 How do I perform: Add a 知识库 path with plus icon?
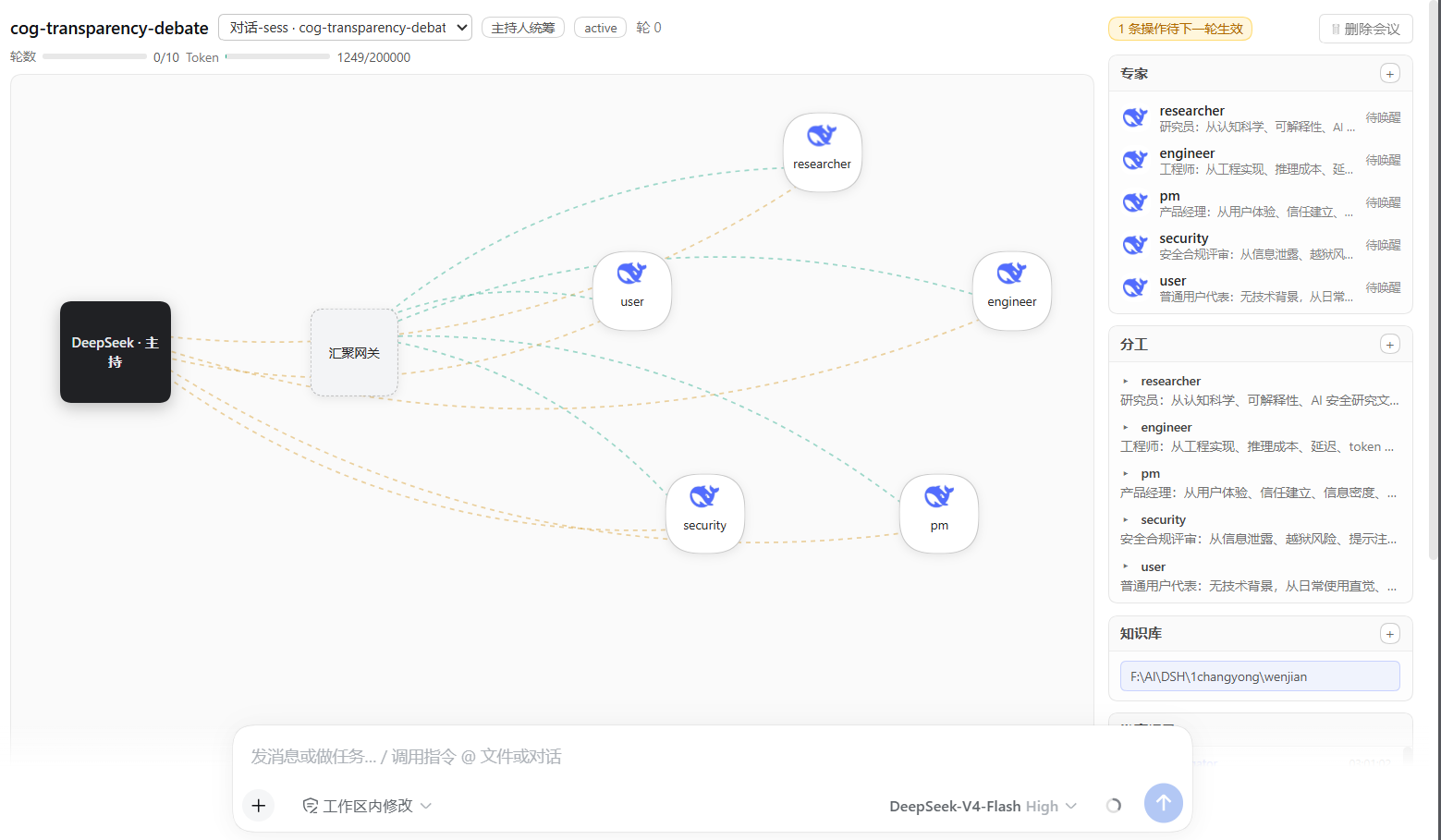1389,634
